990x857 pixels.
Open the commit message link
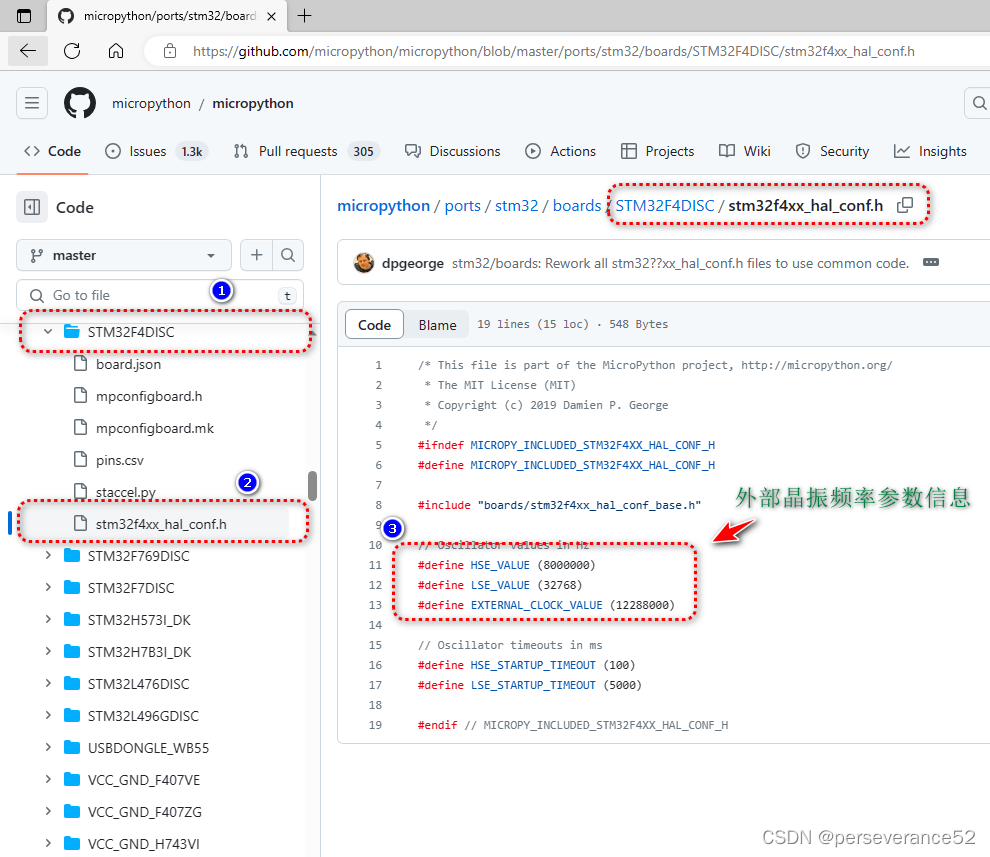[x=680, y=263]
